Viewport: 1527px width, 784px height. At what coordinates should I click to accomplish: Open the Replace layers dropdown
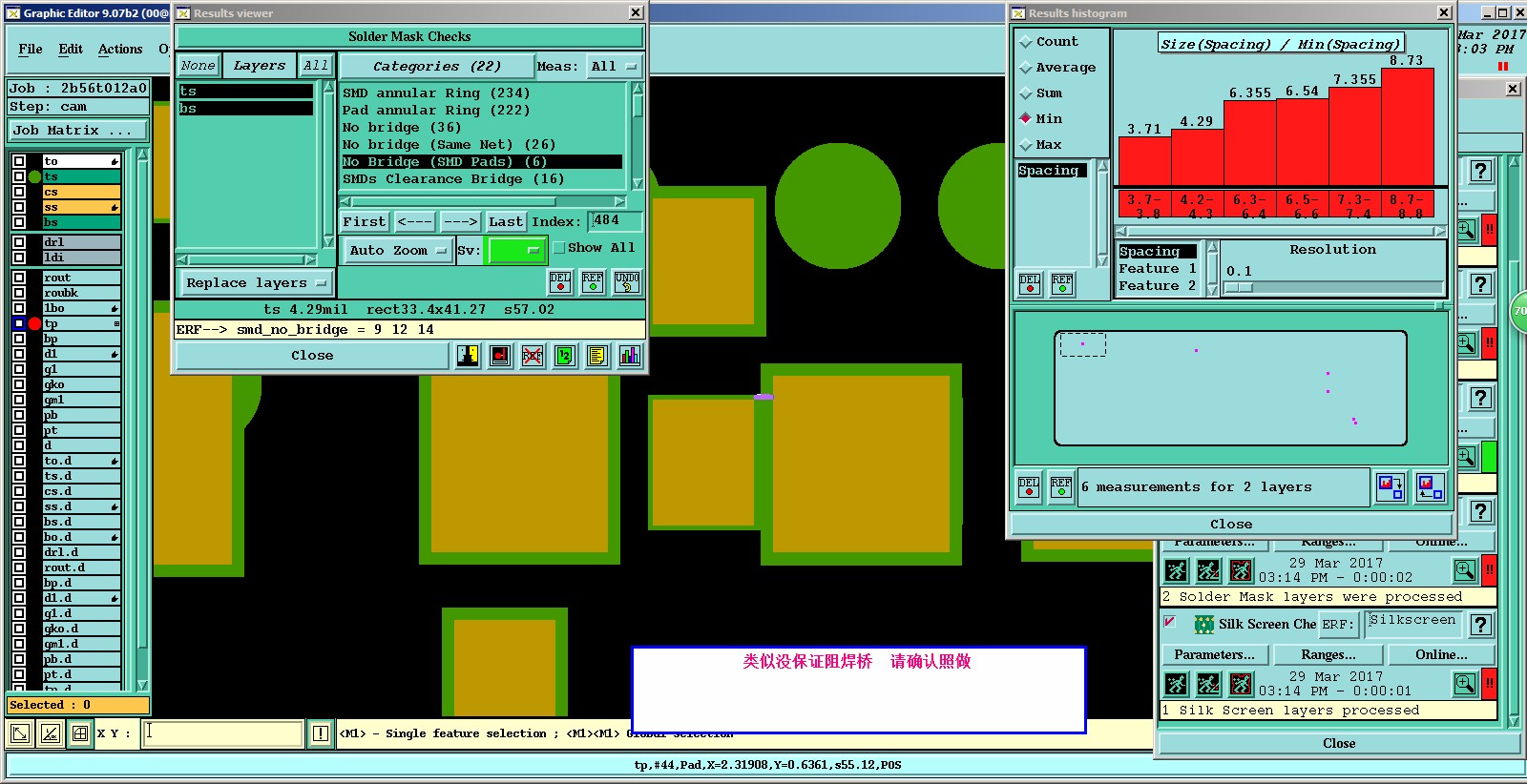coord(256,283)
